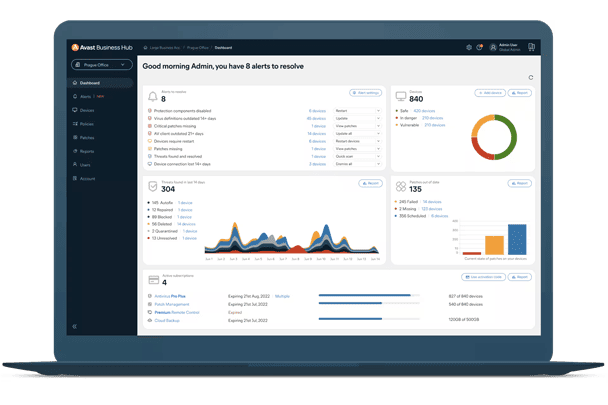The height and width of the screenshot is (405, 608).
Task: Click Report button in the Devices card
Action: [520, 93]
